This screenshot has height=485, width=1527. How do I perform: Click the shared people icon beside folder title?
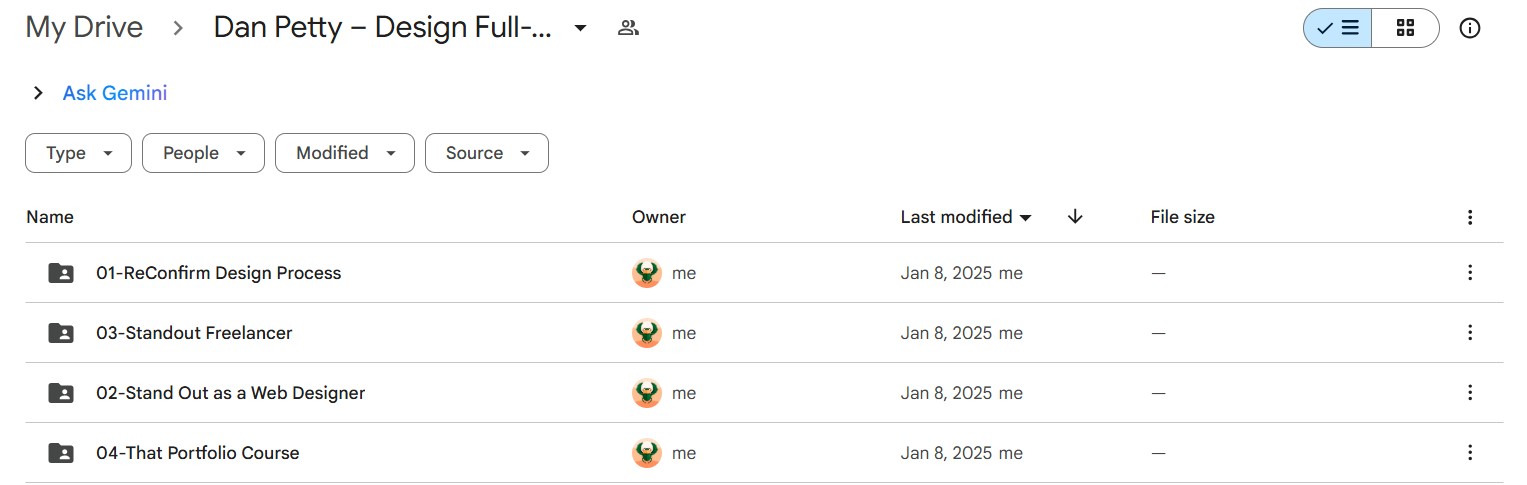(x=628, y=28)
